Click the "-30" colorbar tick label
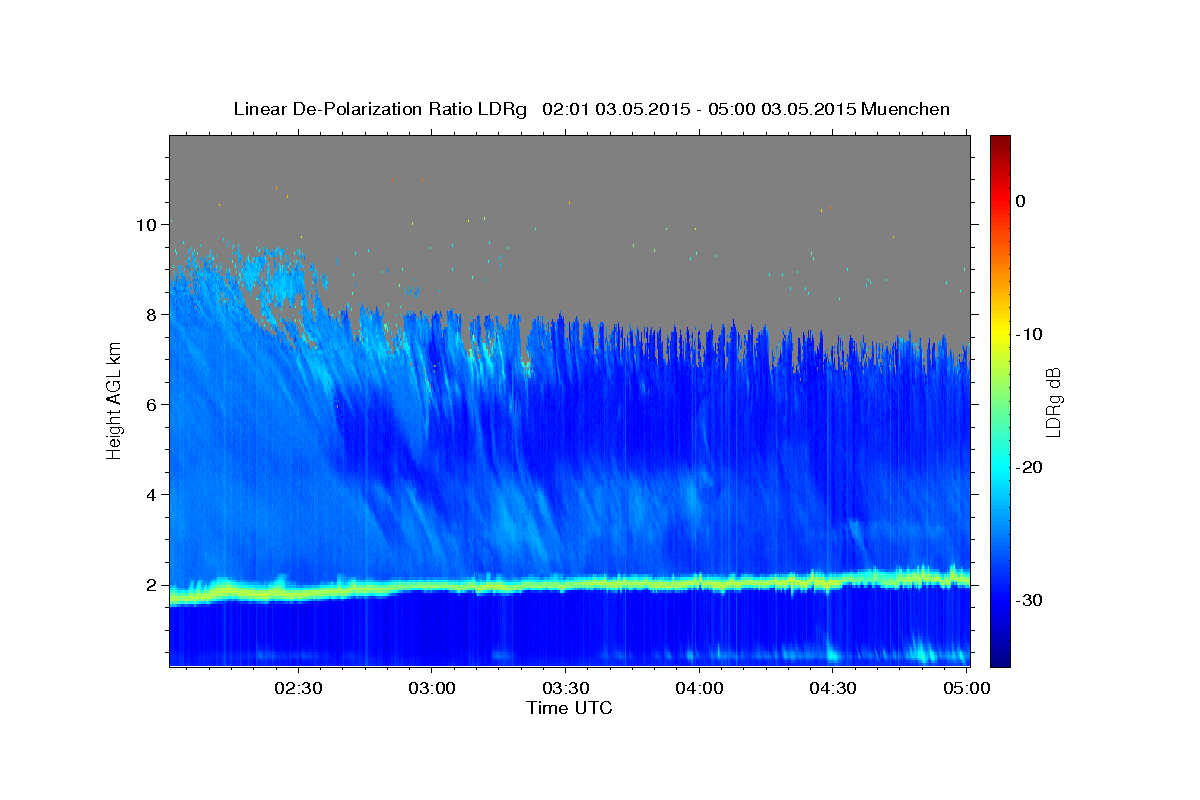 [1028, 600]
